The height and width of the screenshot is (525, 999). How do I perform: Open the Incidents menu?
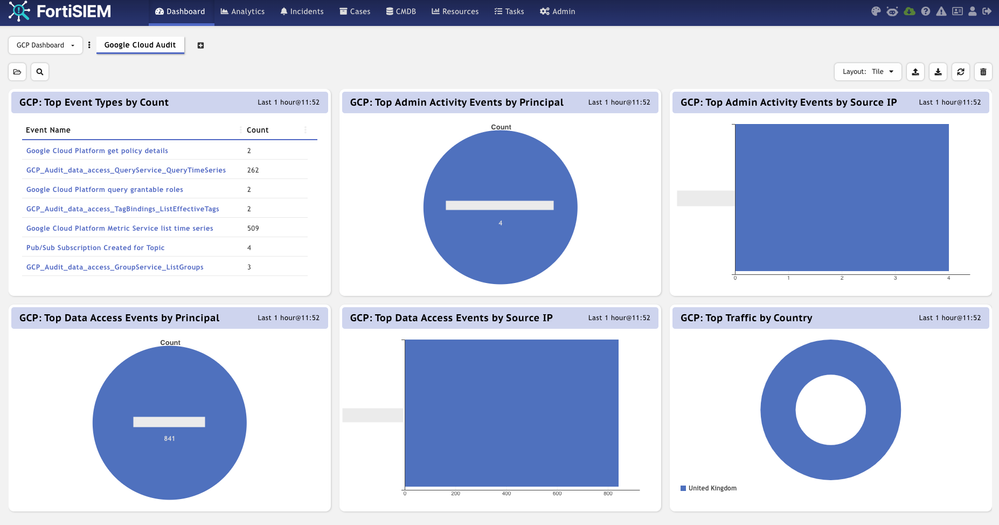point(302,11)
